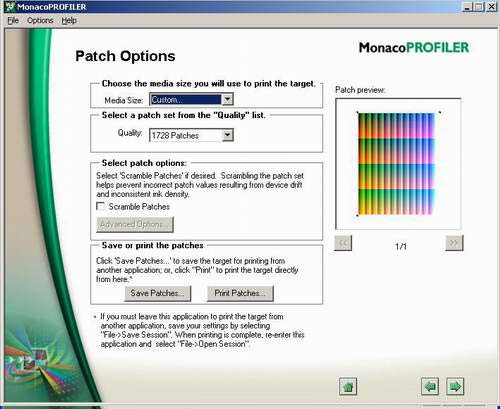Open the Options menu
This screenshot has height=409, width=500.
click(40, 21)
